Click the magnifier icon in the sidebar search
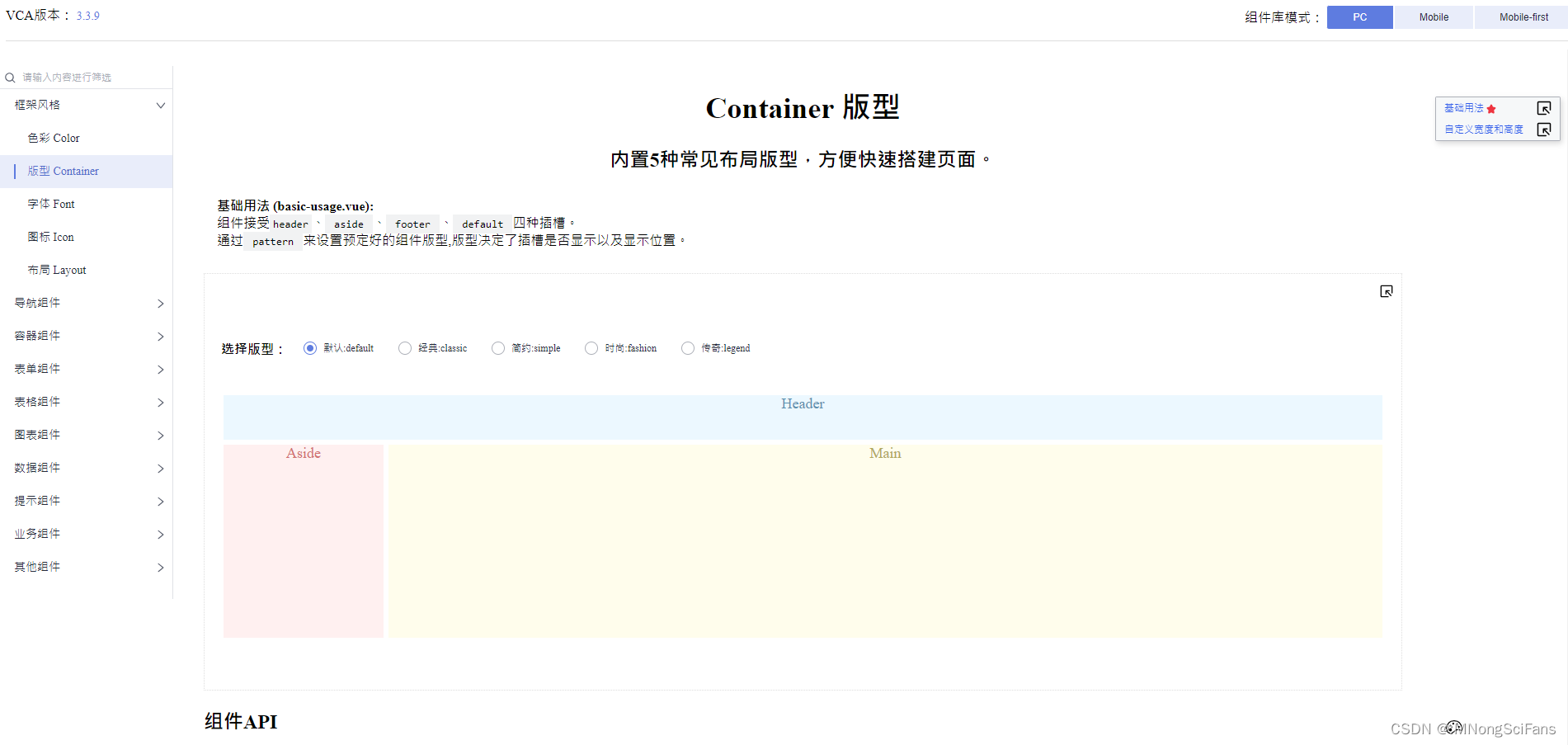Screen dimensions: 1568x745 10,76
